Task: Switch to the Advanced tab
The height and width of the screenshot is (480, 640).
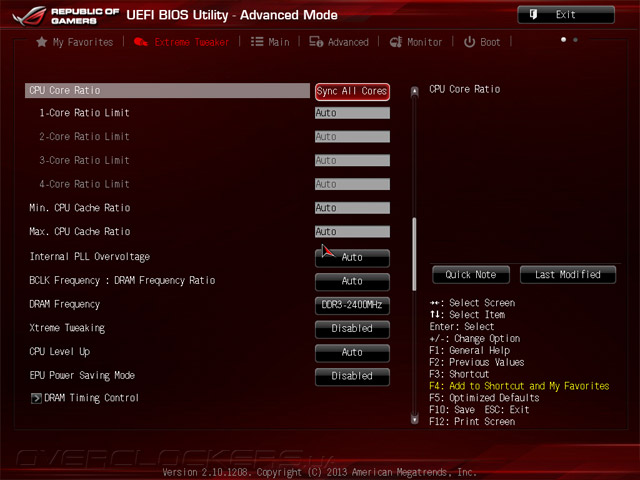Action: pos(339,42)
